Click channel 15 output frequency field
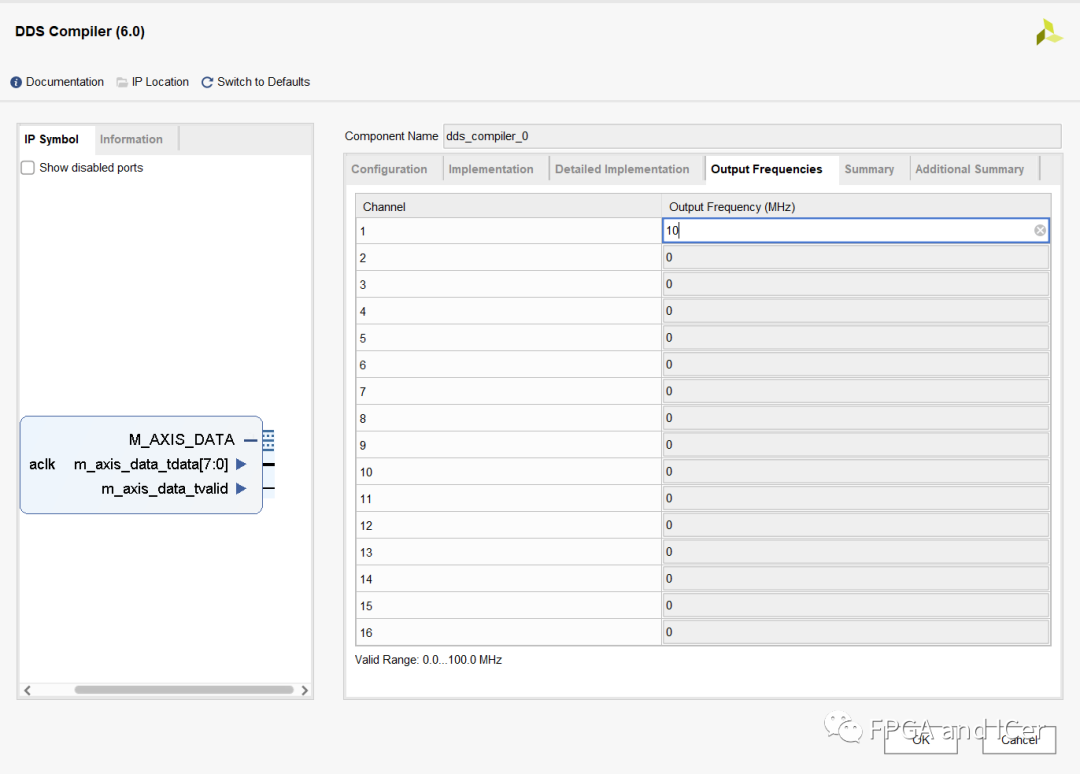Viewport: 1080px width, 774px height. click(855, 606)
